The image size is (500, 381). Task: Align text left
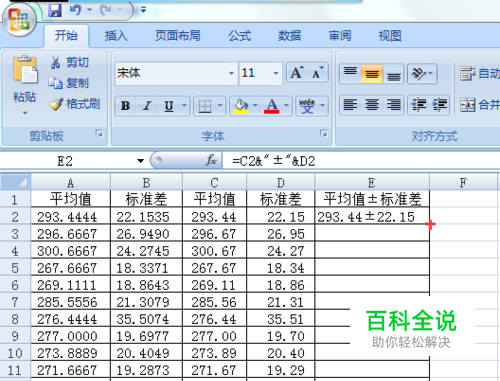[x=350, y=105]
